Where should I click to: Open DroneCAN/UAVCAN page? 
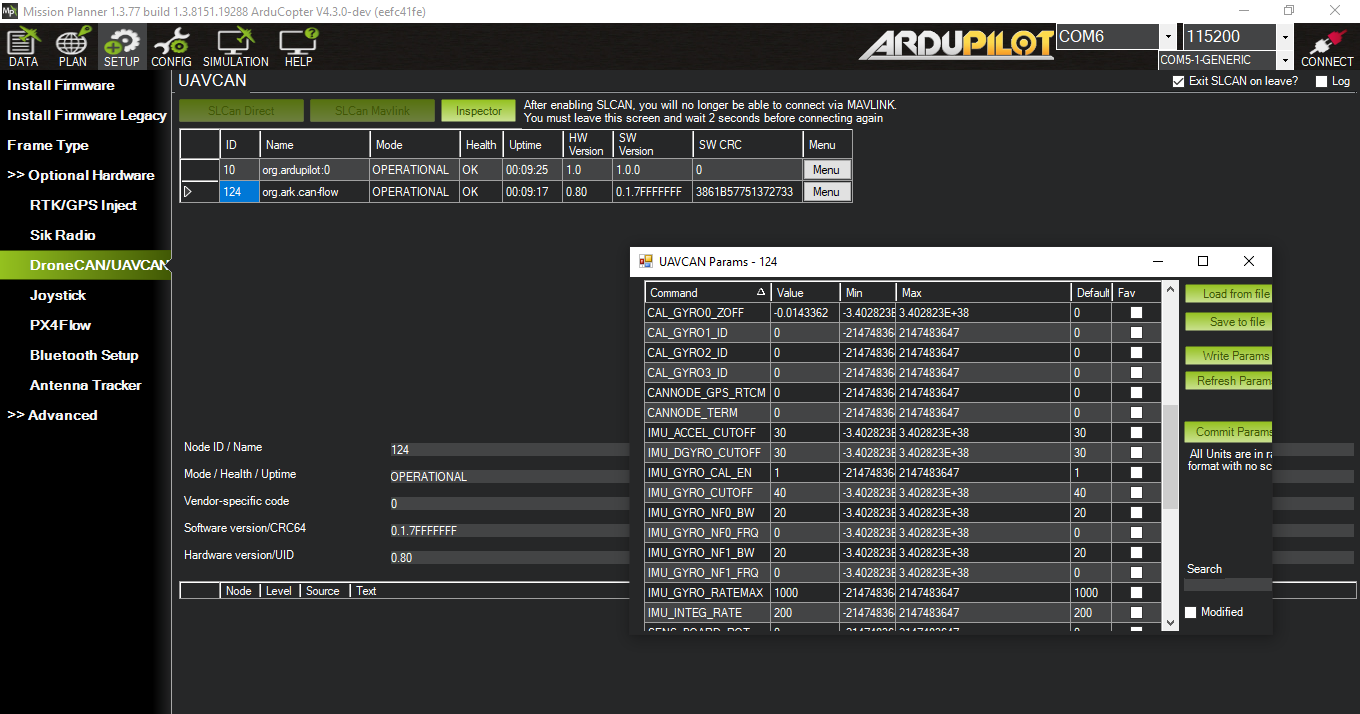[x=85, y=265]
